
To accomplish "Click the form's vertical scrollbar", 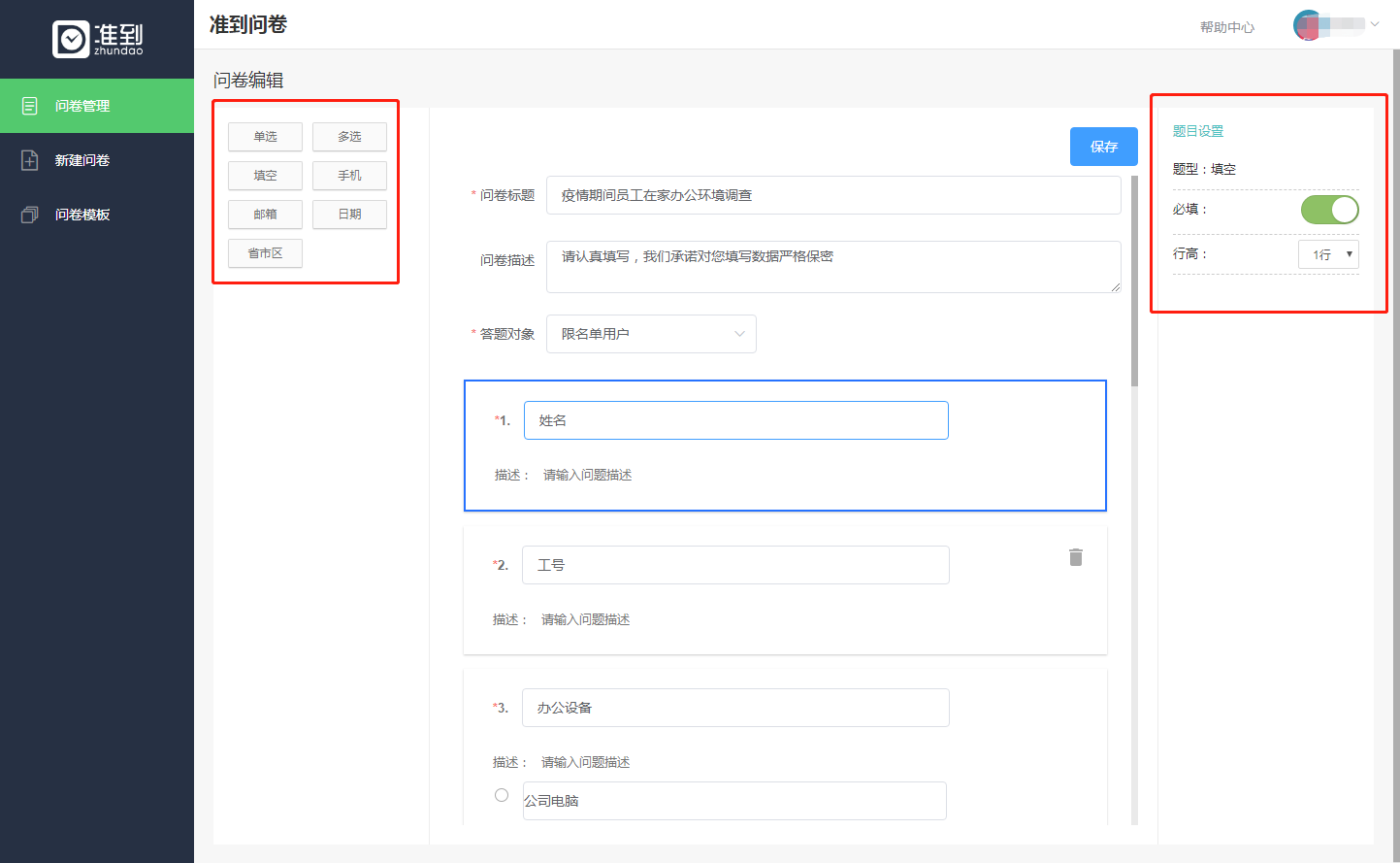I will coord(1134,282).
